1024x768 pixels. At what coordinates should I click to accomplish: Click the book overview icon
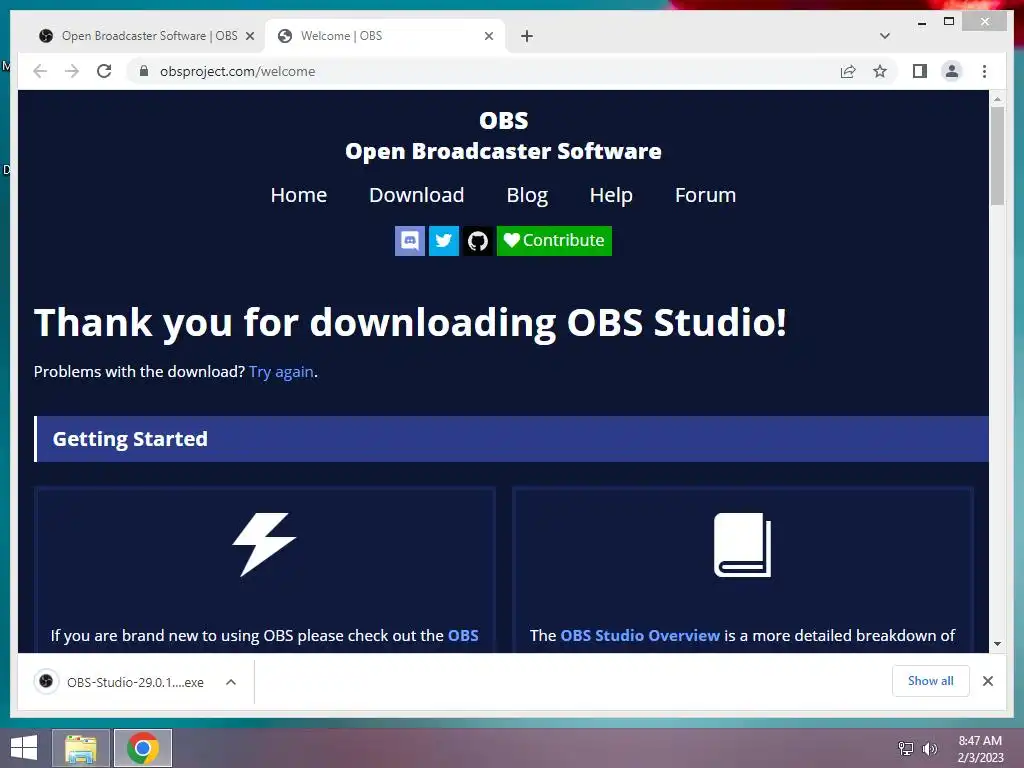tap(743, 545)
